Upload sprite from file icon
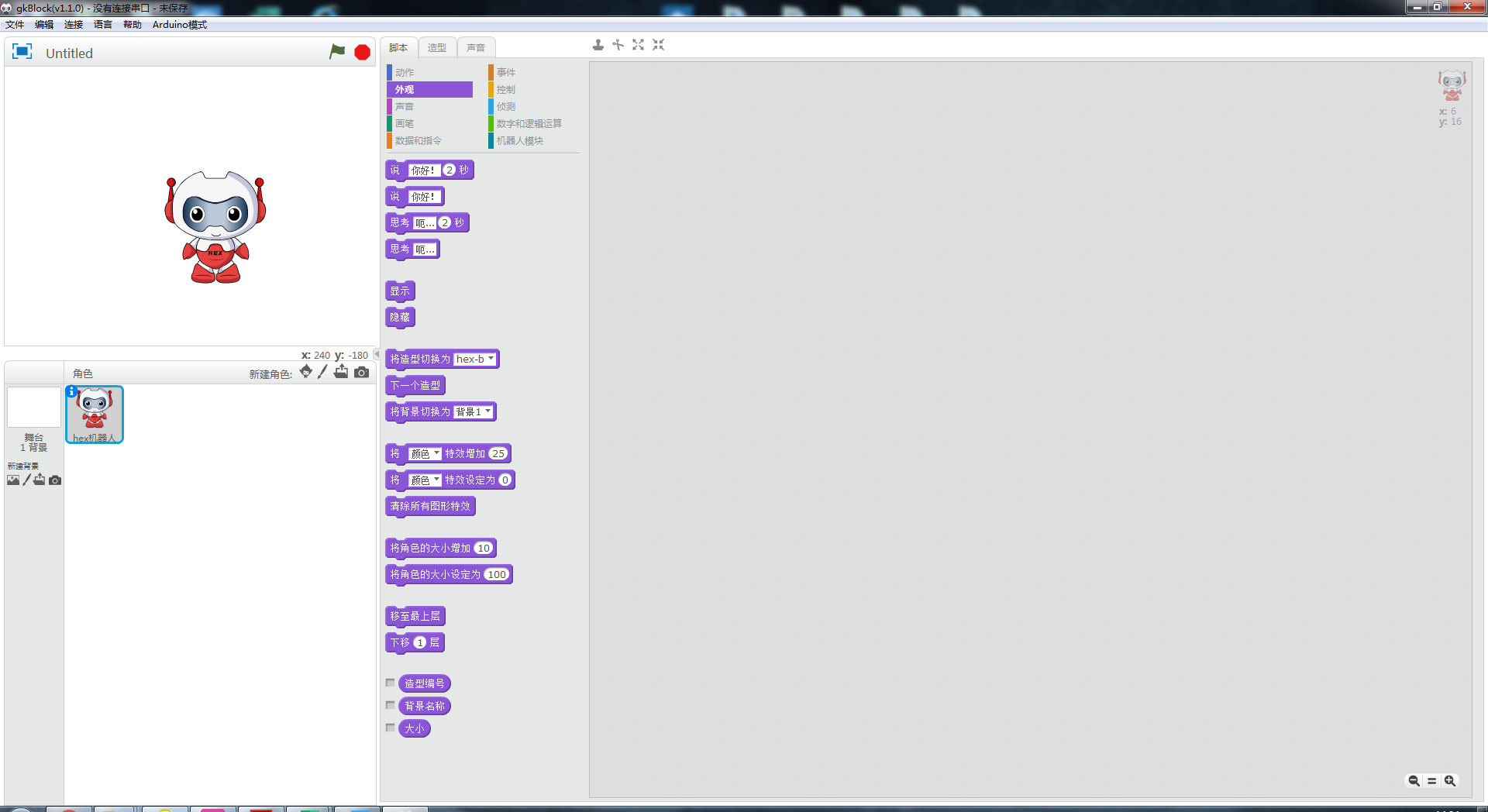 pyautogui.click(x=341, y=372)
